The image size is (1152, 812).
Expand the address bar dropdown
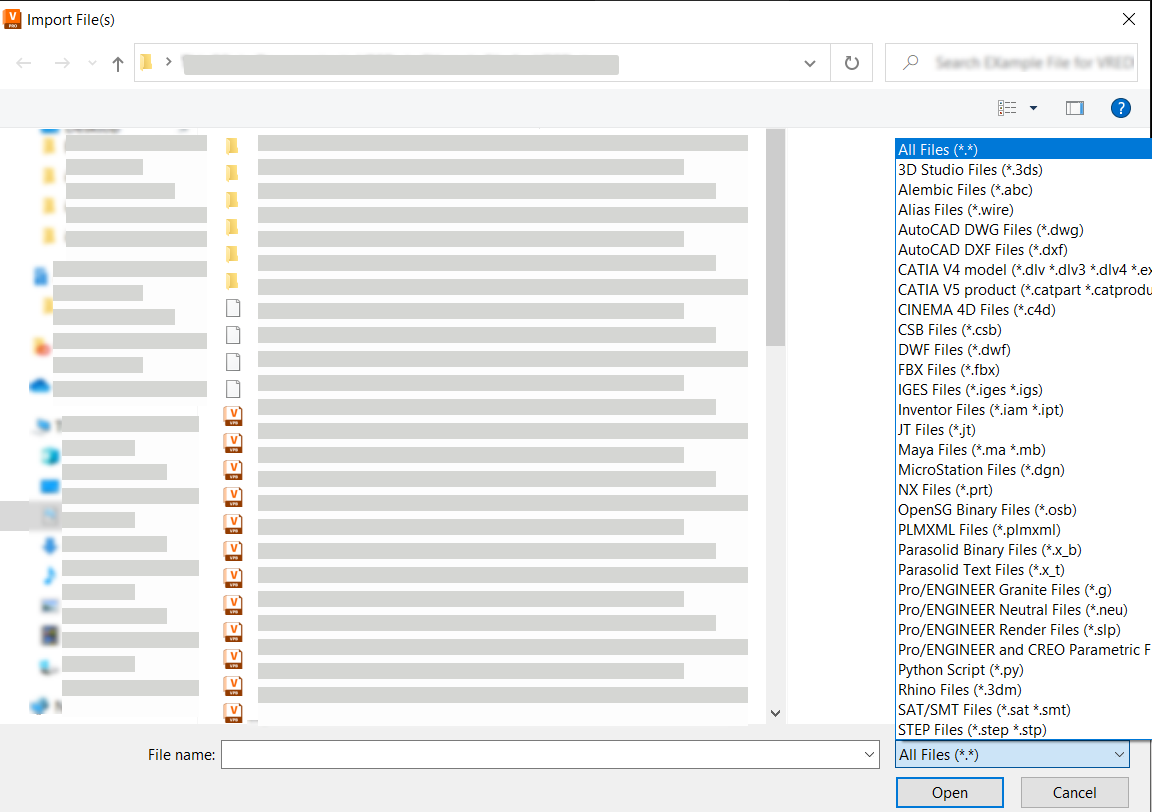tap(810, 62)
